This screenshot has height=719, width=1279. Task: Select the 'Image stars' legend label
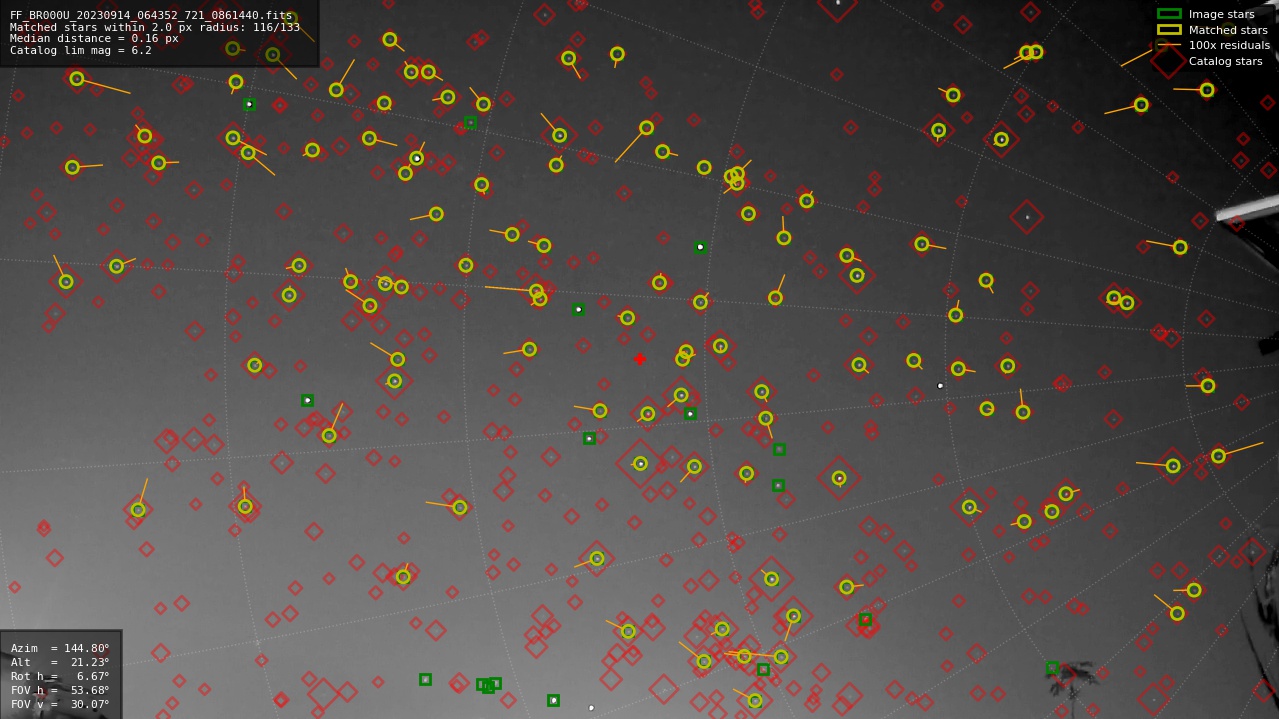coord(1221,14)
